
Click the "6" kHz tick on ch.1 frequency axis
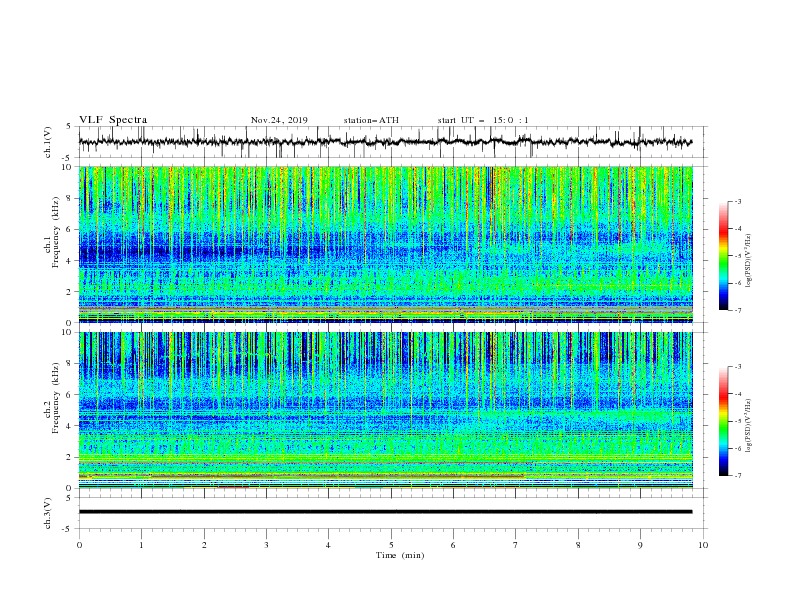coord(70,229)
